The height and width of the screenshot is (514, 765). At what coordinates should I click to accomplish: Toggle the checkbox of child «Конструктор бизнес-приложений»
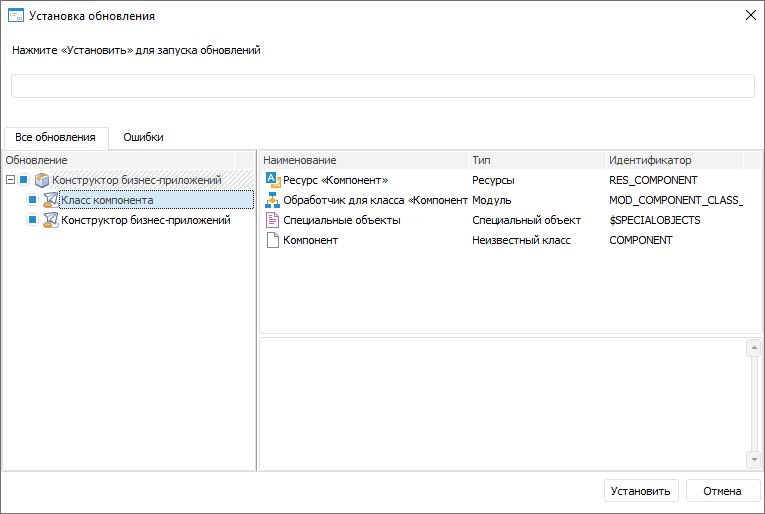click(x=33, y=220)
